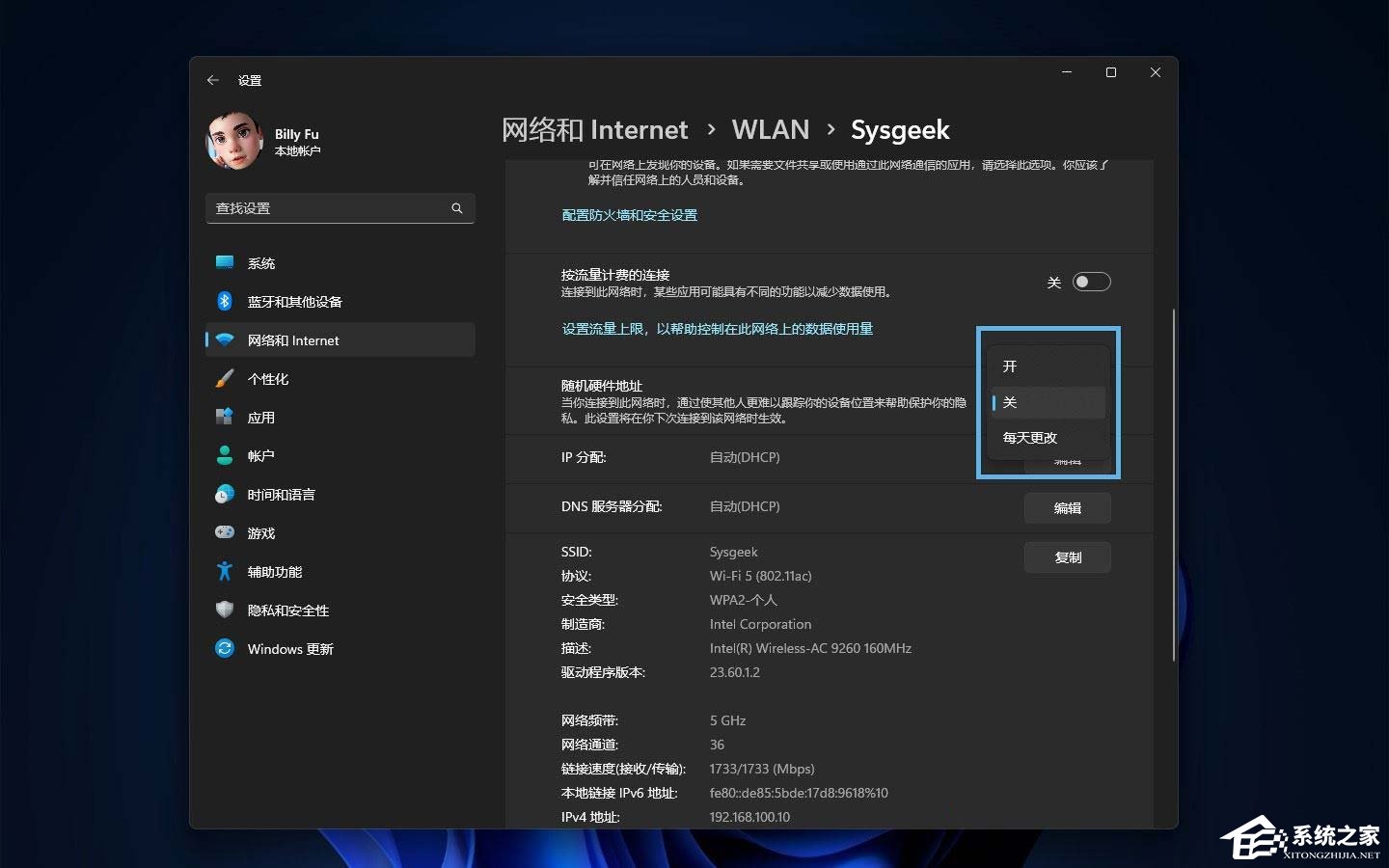The image size is (1389, 868).
Task: Select 开 in the random hardware address dropdown
Action: 1009,366
